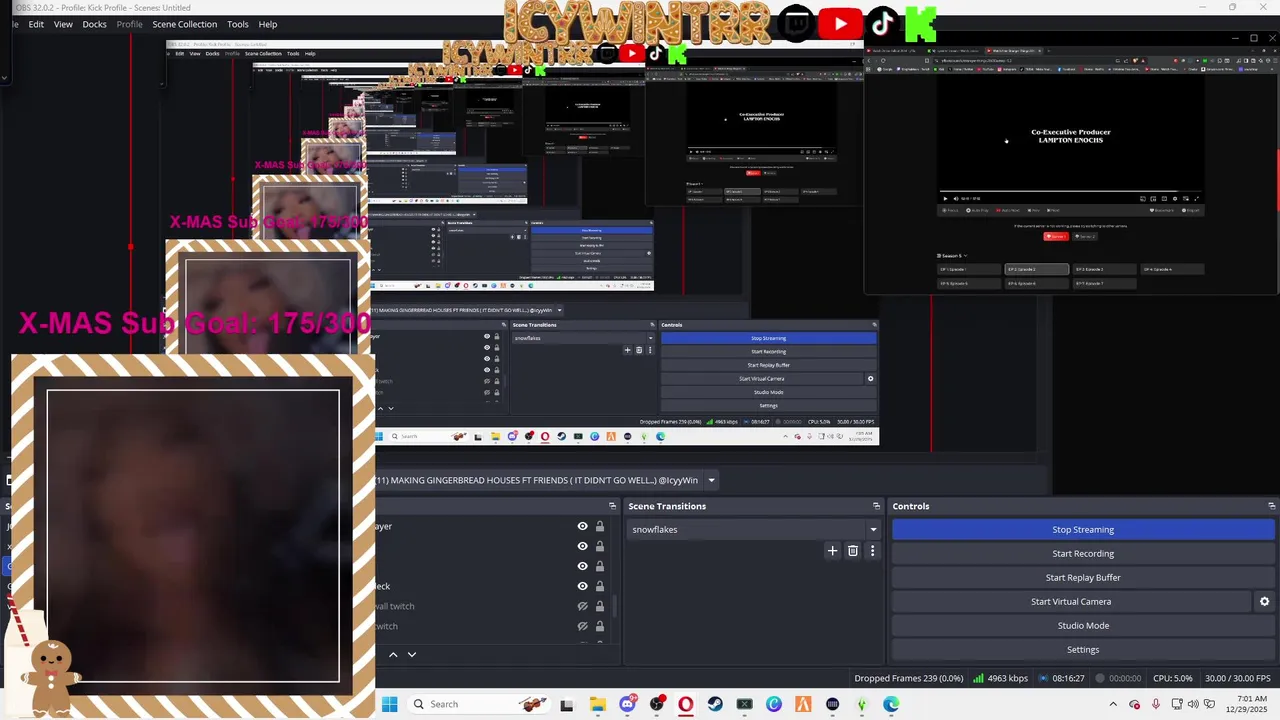
Task: Open The Sims green plumbob taskbar icon
Action: [x=862, y=704]
